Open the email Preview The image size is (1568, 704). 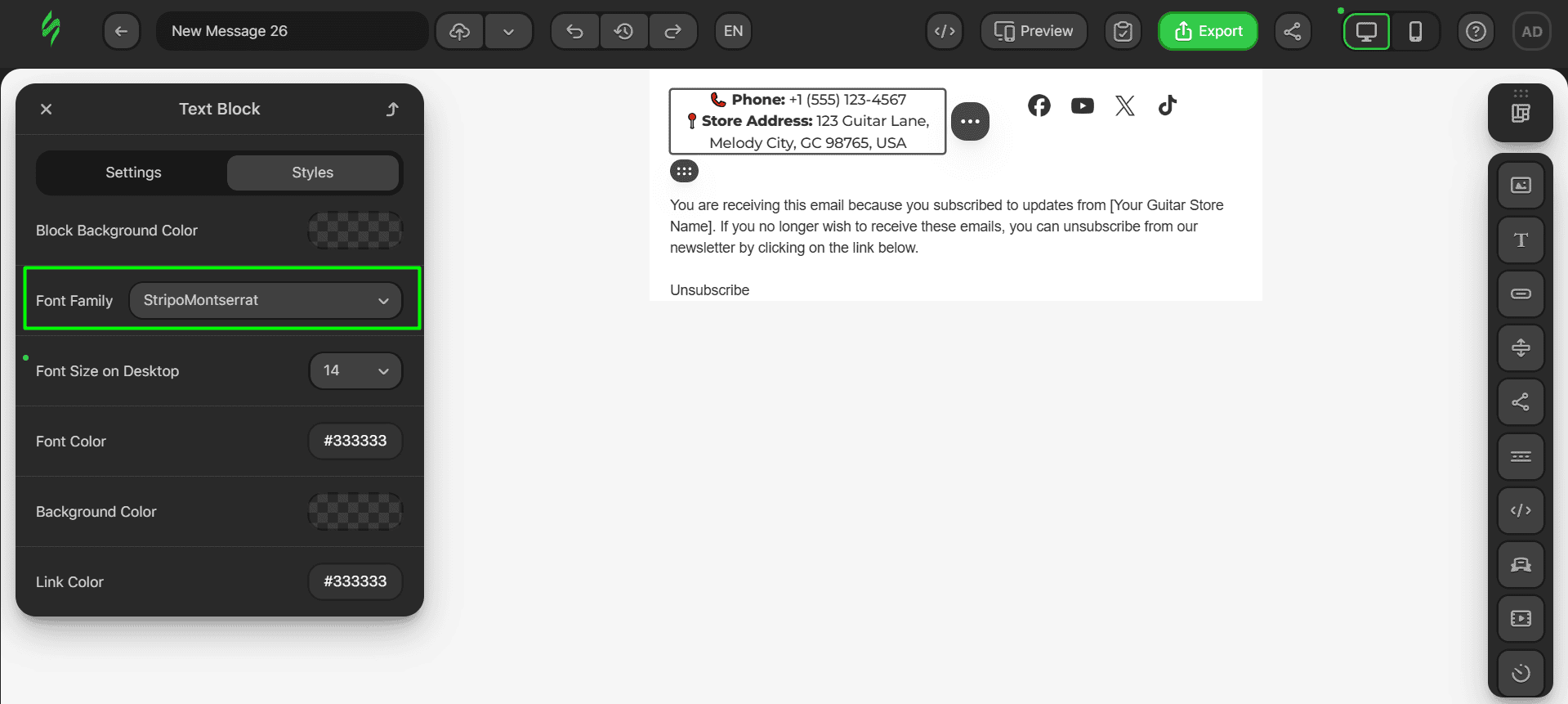pos(1034,31)
